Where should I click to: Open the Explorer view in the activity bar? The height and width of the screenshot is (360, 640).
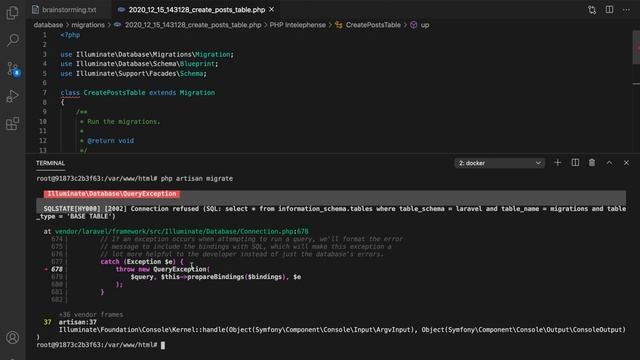(x=12, y=12)
